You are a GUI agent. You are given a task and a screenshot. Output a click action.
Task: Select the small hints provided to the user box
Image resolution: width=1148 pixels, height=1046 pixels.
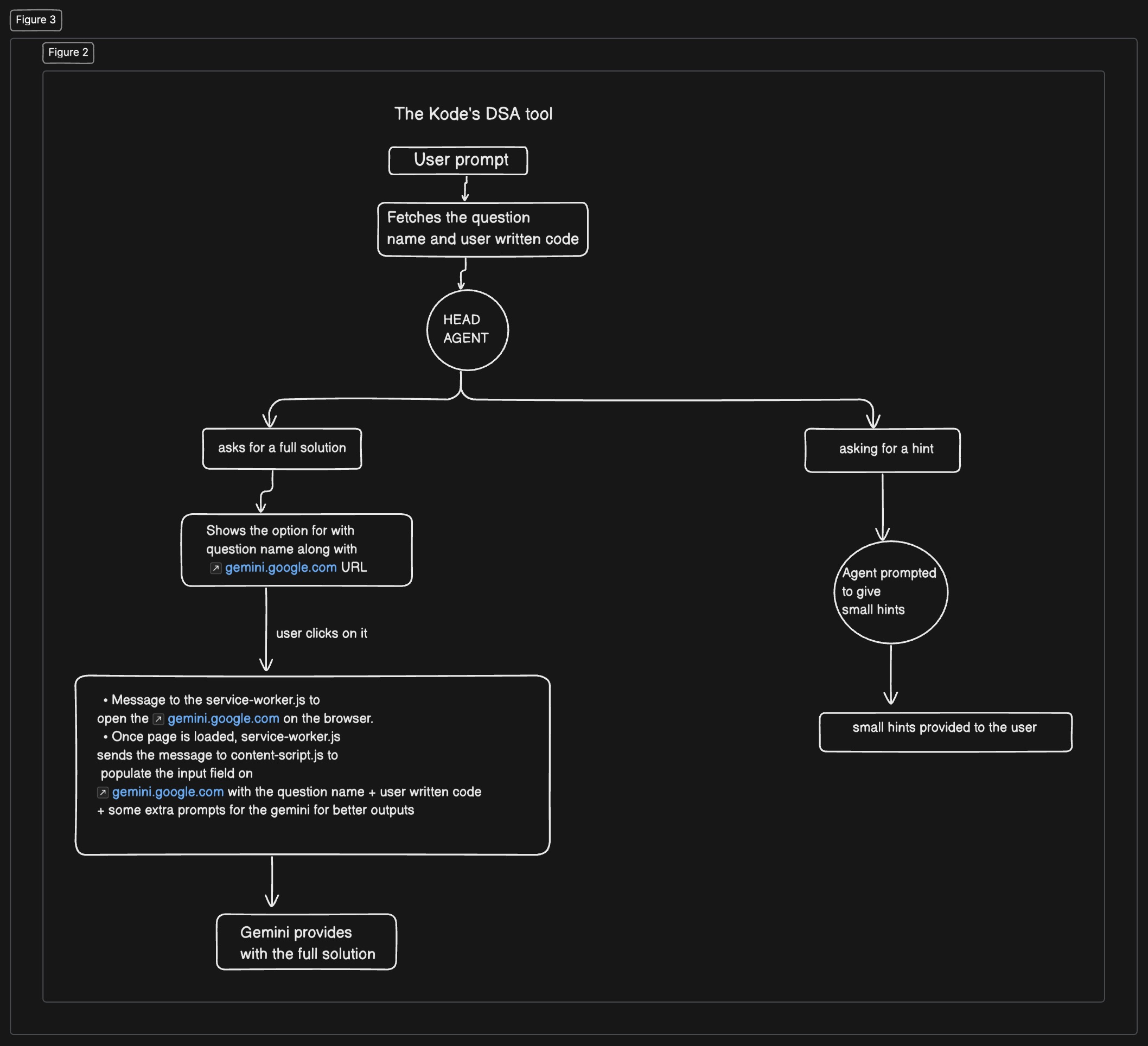(945, 731)
